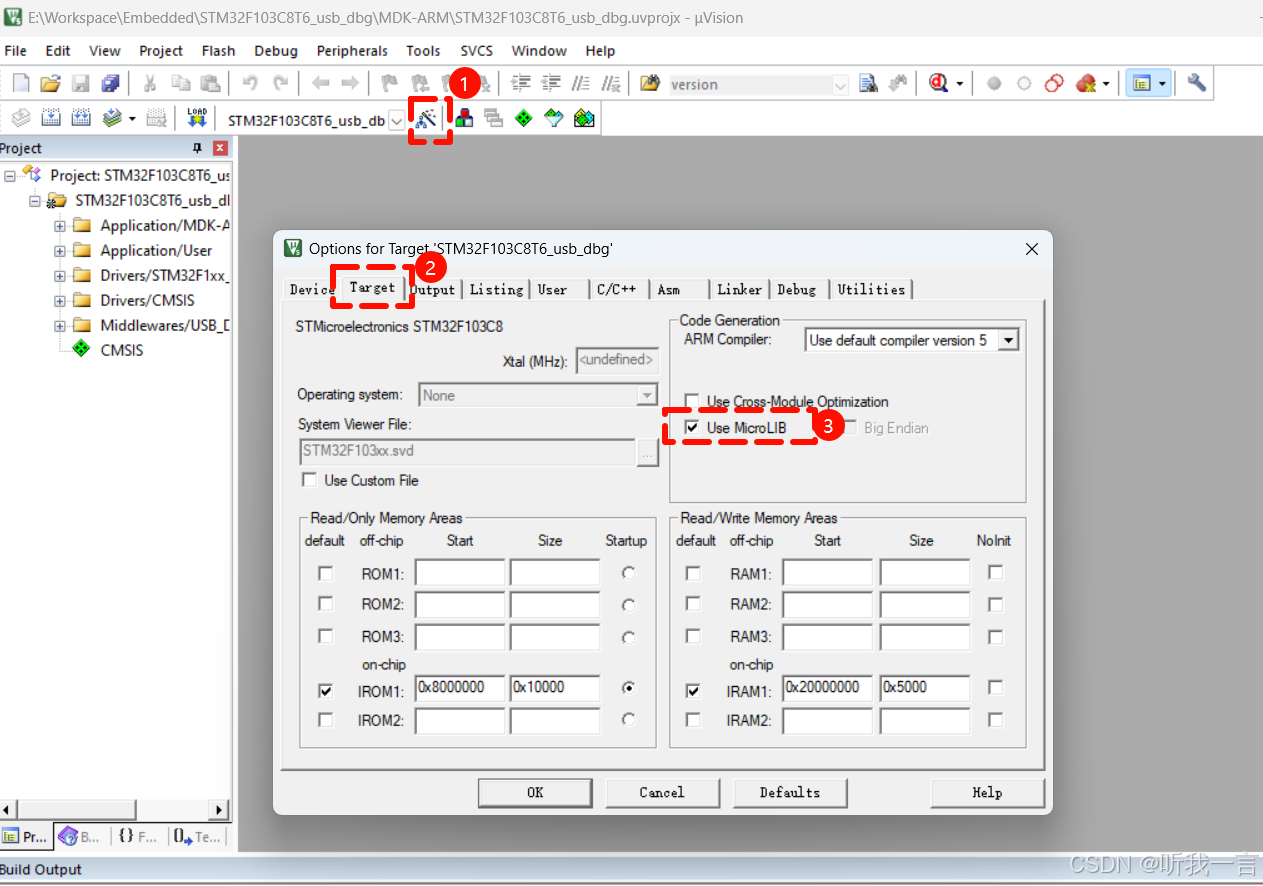Open configuration wrench icon
This screenshot has width=1263, height=886.
coord(1197,84)
